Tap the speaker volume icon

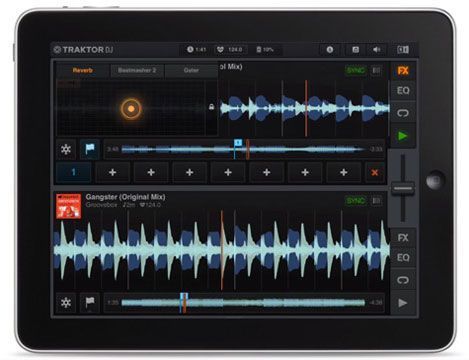click(376, 50)
